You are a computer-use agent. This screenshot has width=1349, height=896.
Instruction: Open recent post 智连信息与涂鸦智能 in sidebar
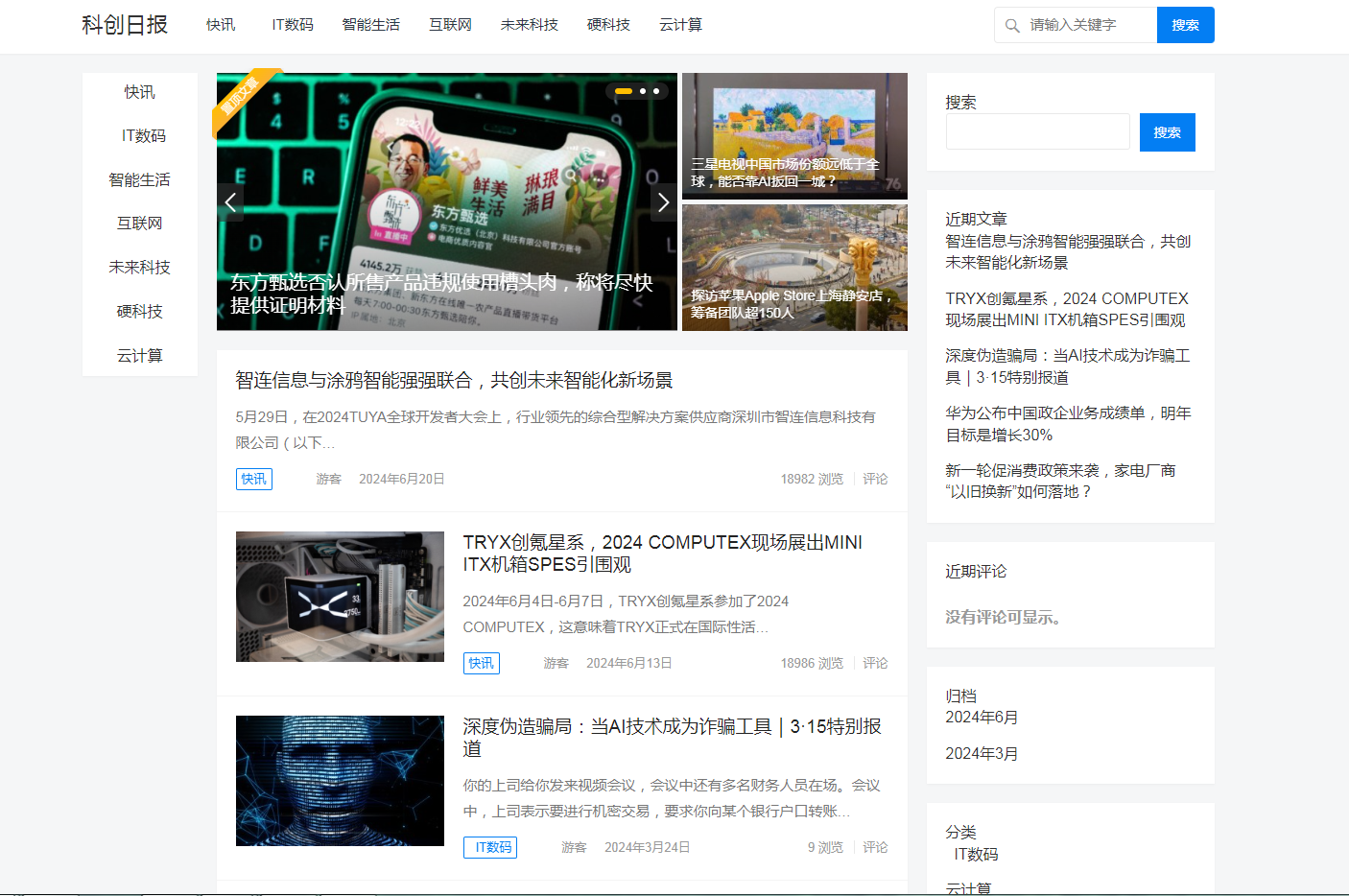(x=1068, y=252)
